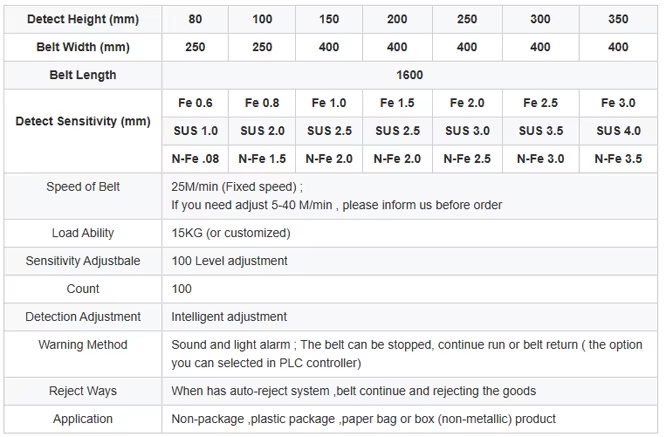664x437 pixels.
Task: Select the Fe 0.6 sensitivity cell
Action: [x=195, y=103]
